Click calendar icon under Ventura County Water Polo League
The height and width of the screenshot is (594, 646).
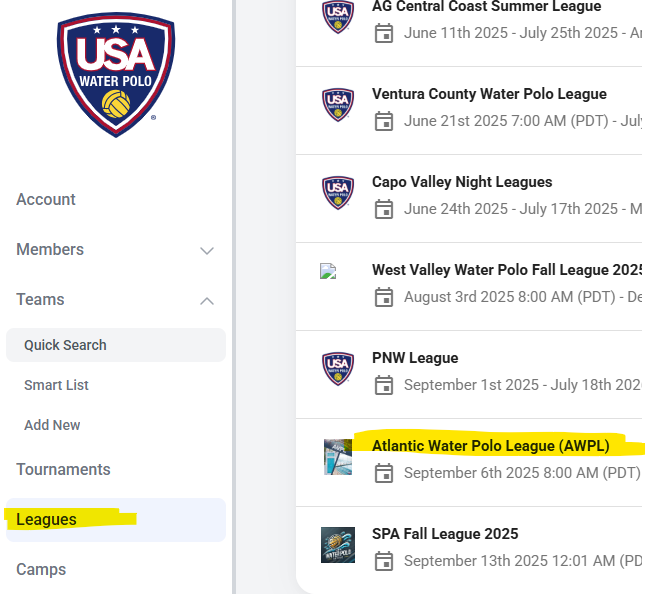coord(384,121)
